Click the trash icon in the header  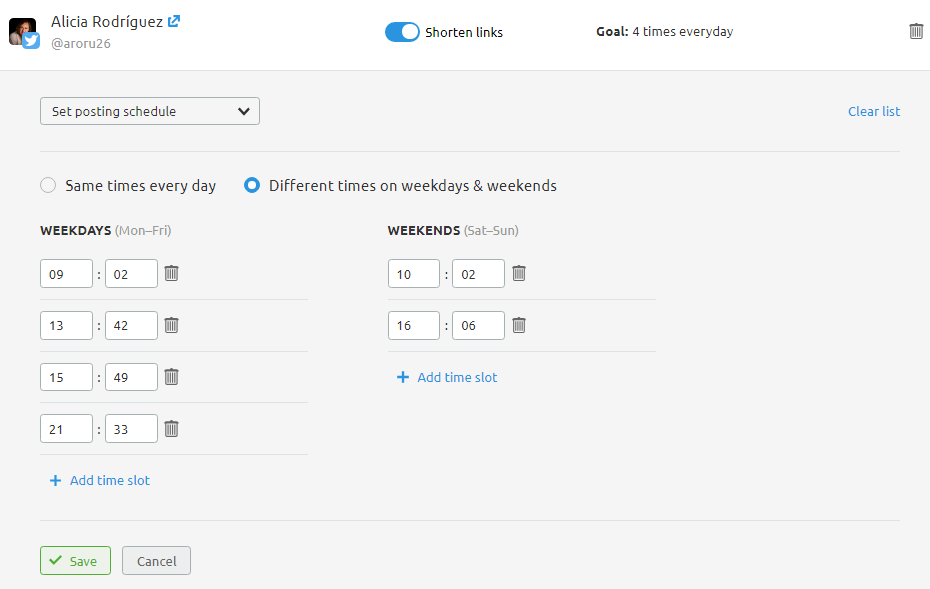click(916, 30)
